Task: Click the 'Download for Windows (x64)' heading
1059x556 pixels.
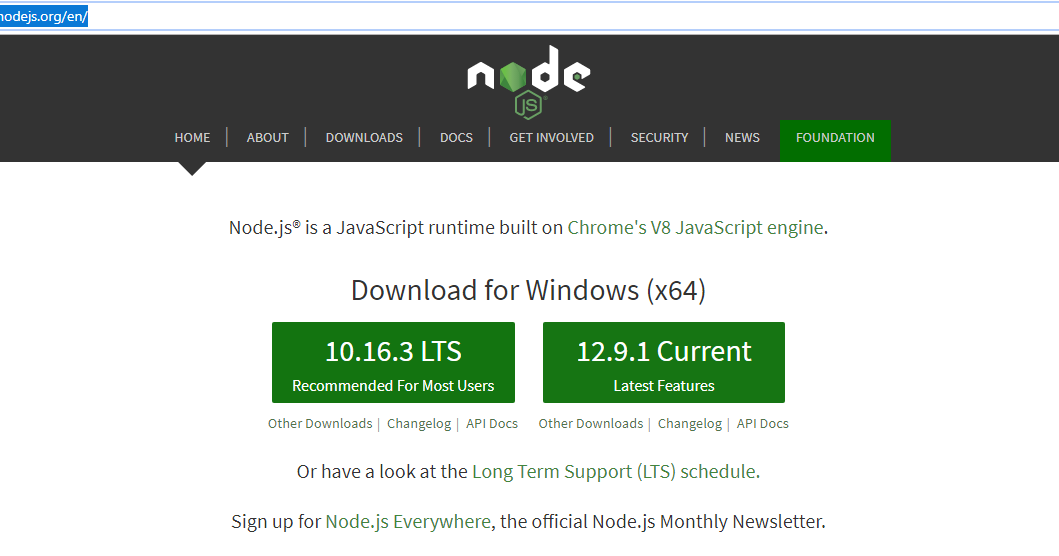Action: (528, 290)
